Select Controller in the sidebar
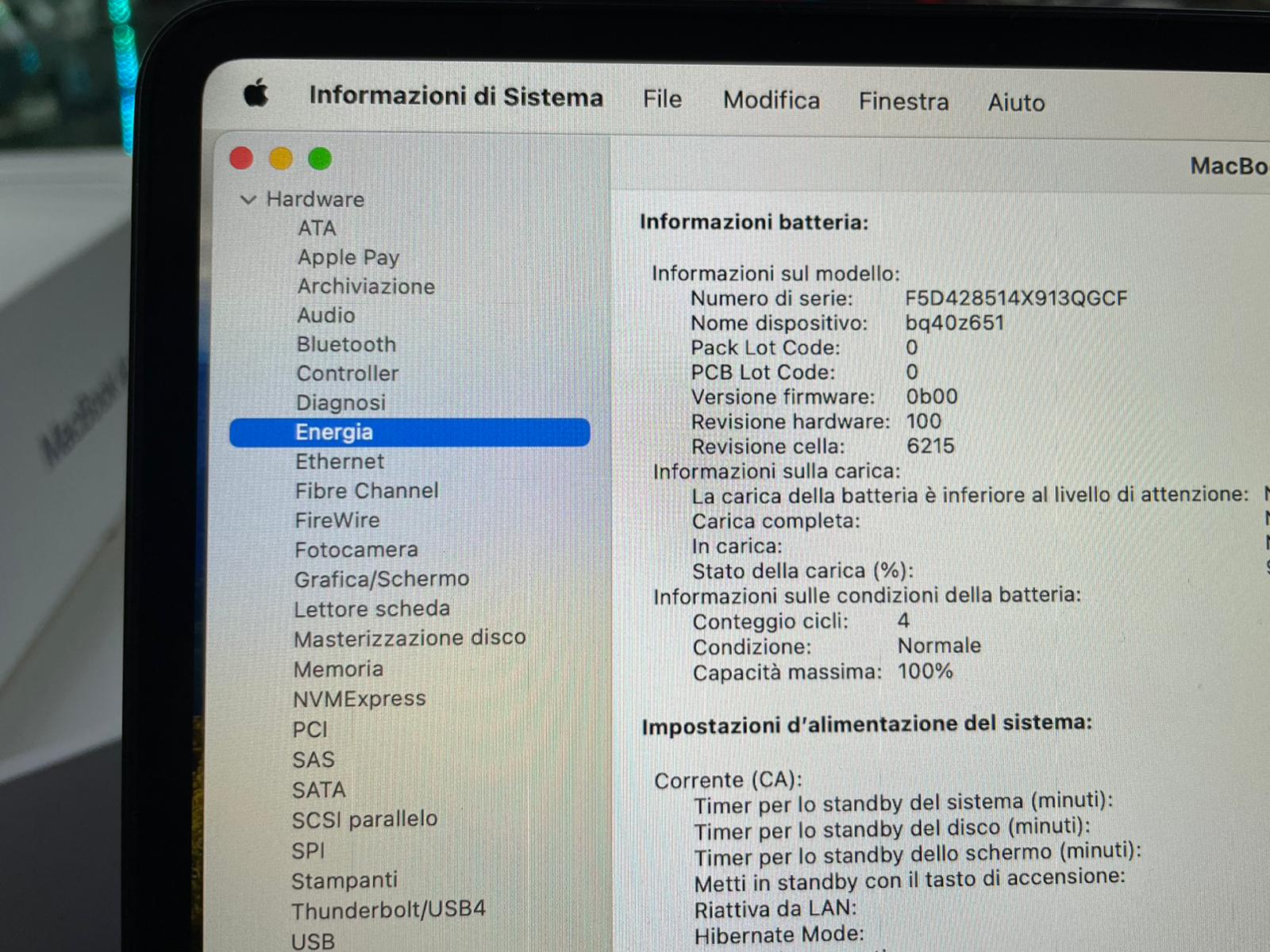The height and width of the screenshot is (952, 1270). pyautogui.click(x=347, y=374)
